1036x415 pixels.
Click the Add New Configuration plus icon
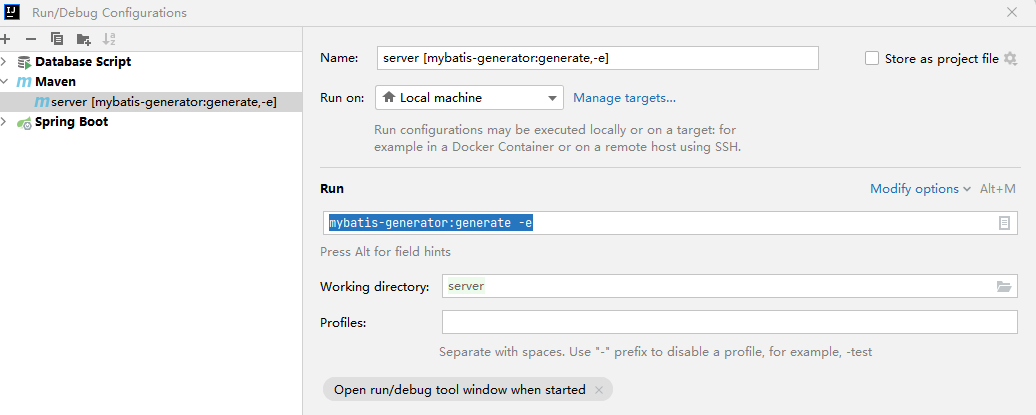pyautogui.click(x=5, y=39)
